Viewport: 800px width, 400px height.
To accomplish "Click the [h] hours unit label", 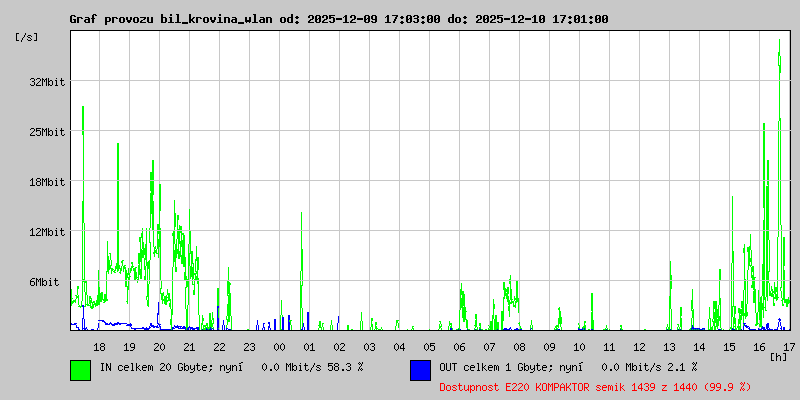I will coord(778,356).
